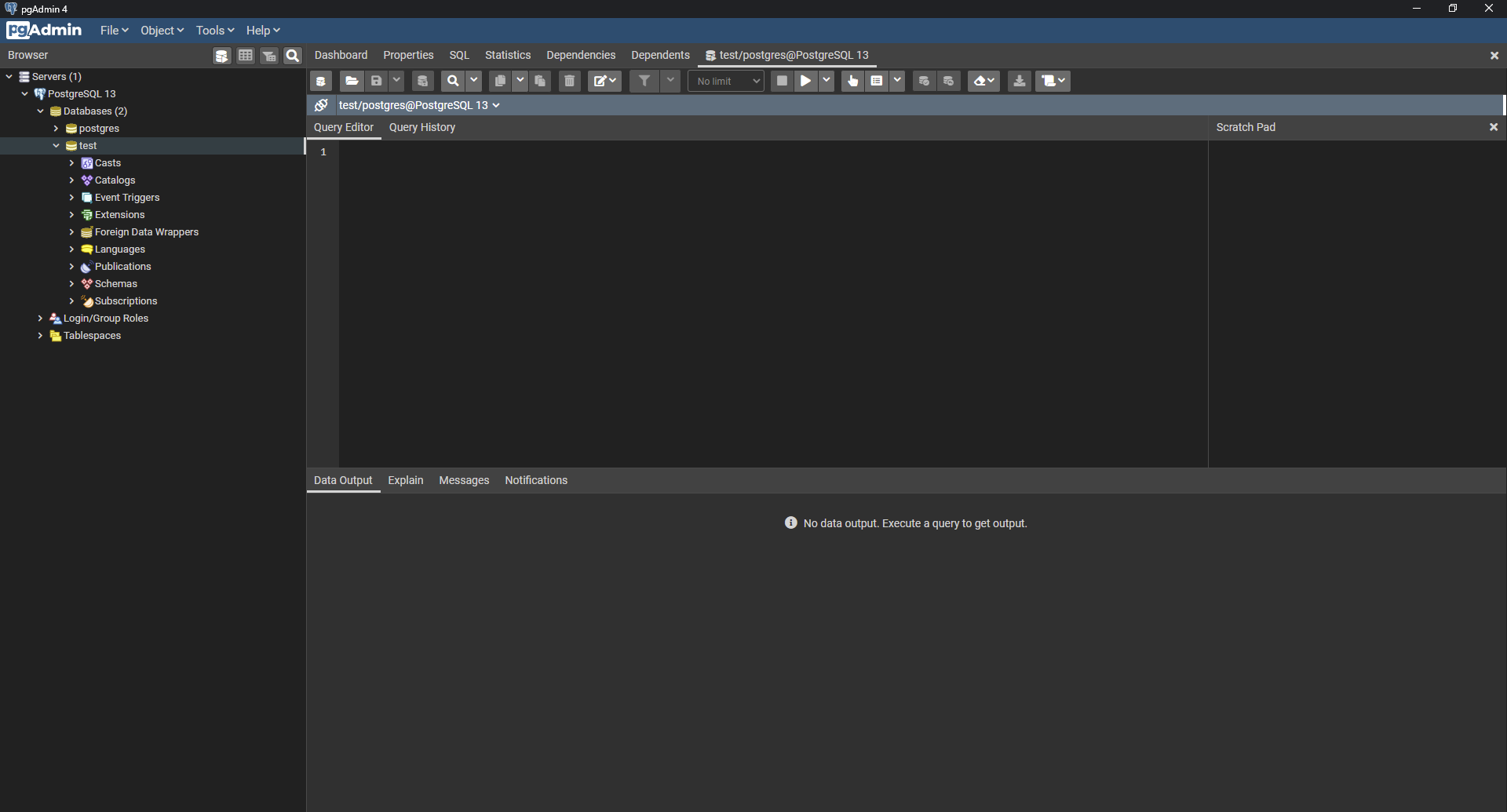Select the Publications tree item
This screenshot has width=1507, height=812.
pos(122,267)
